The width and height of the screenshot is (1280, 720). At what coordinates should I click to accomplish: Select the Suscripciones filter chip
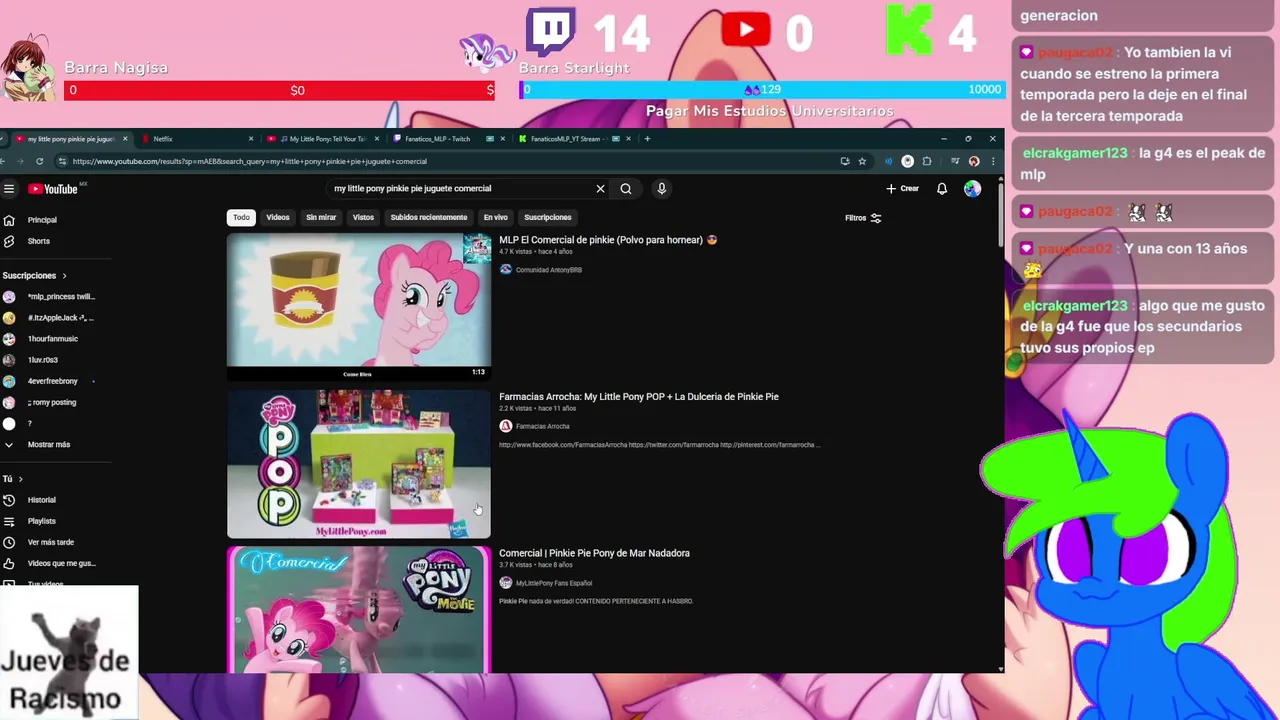548,218
